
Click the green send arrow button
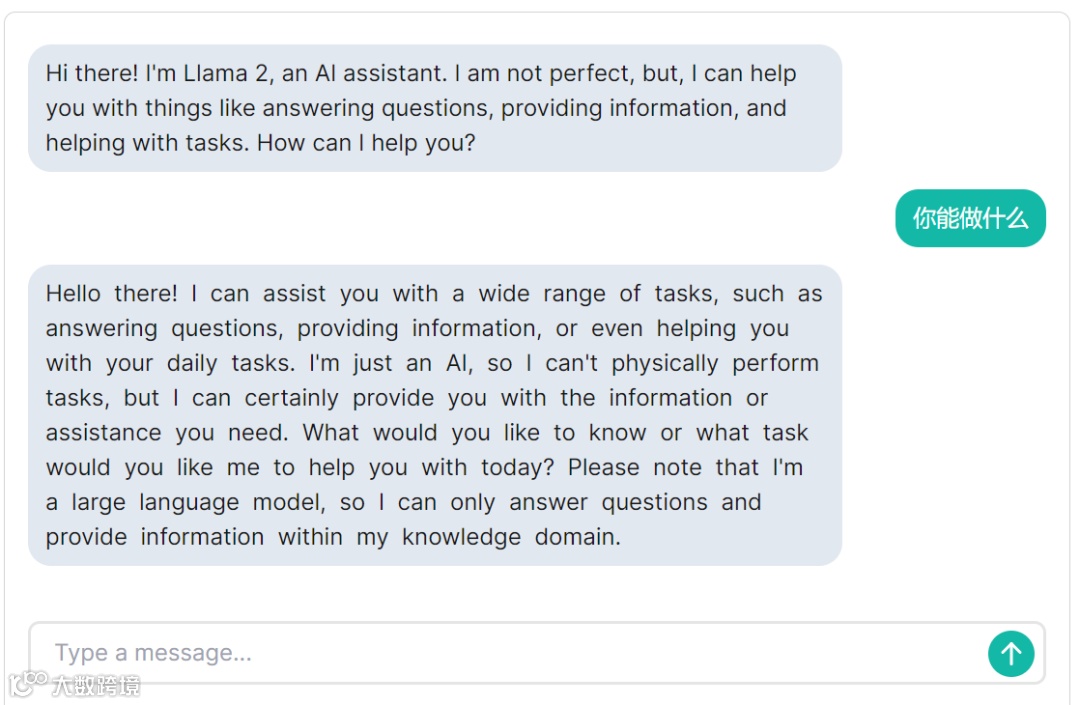[x=1010, y=653]
